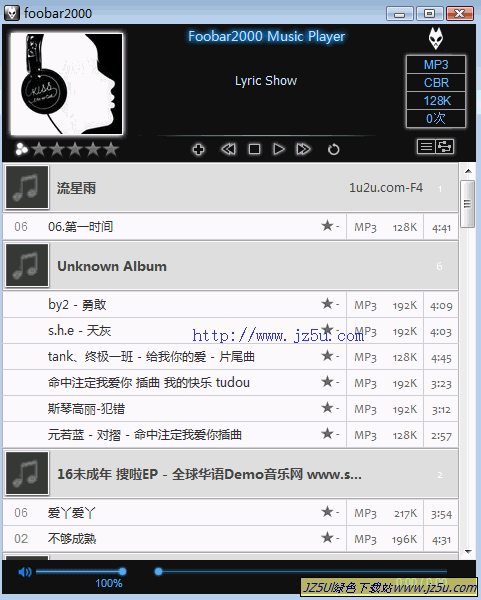Click the foobar2000 title bar app icon
Image resolution: width=481 pixels, height=600 pixels.
click(x=11, y=13)
